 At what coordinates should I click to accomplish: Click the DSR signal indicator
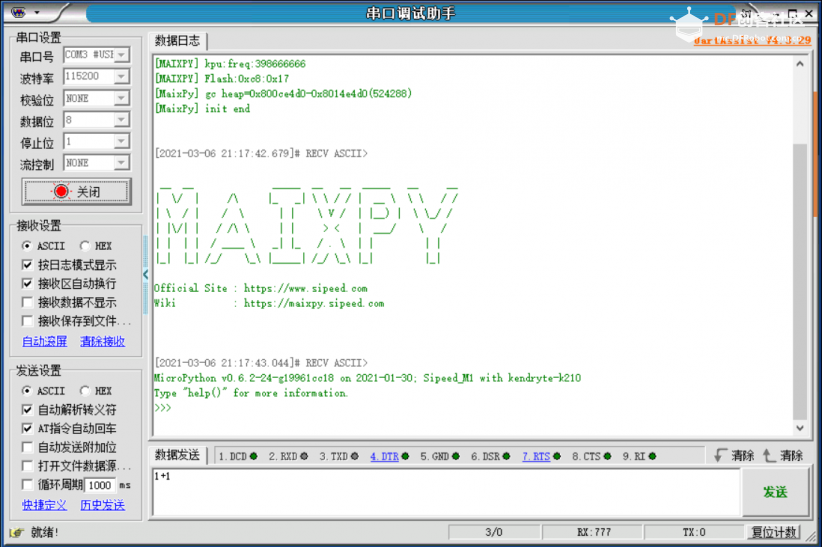coord(506,456)
